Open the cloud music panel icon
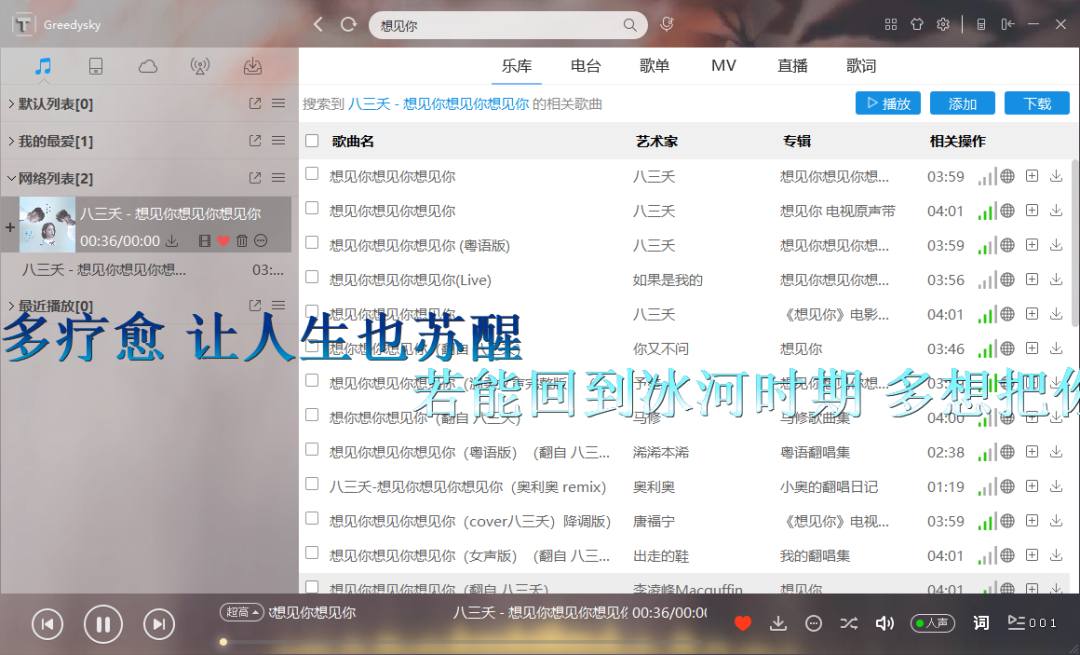Viewport: 1080px width, 655px height. pyautogui.click(x=147, y=67)
